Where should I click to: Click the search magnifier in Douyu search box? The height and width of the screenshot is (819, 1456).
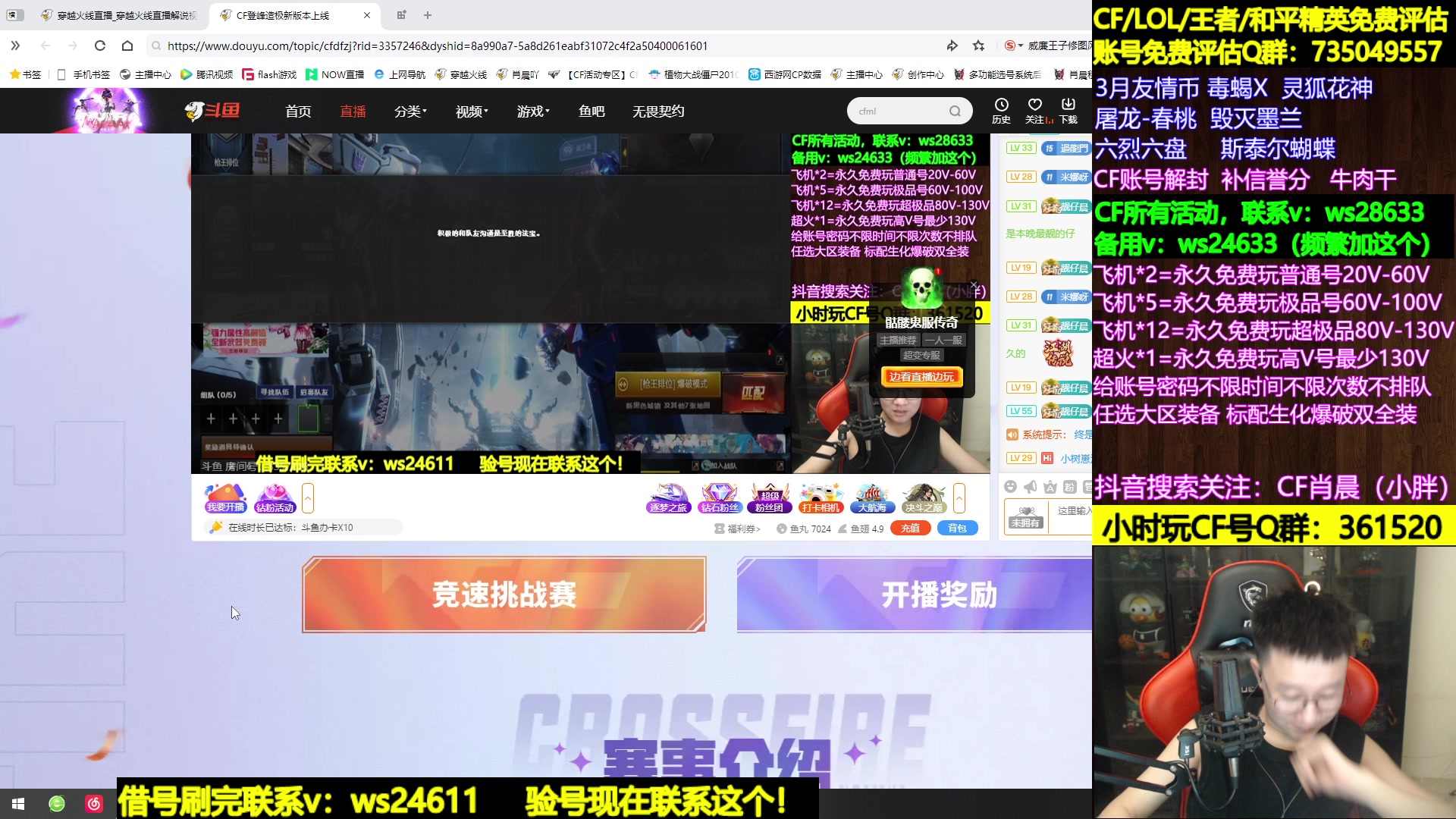click(955, 111)
